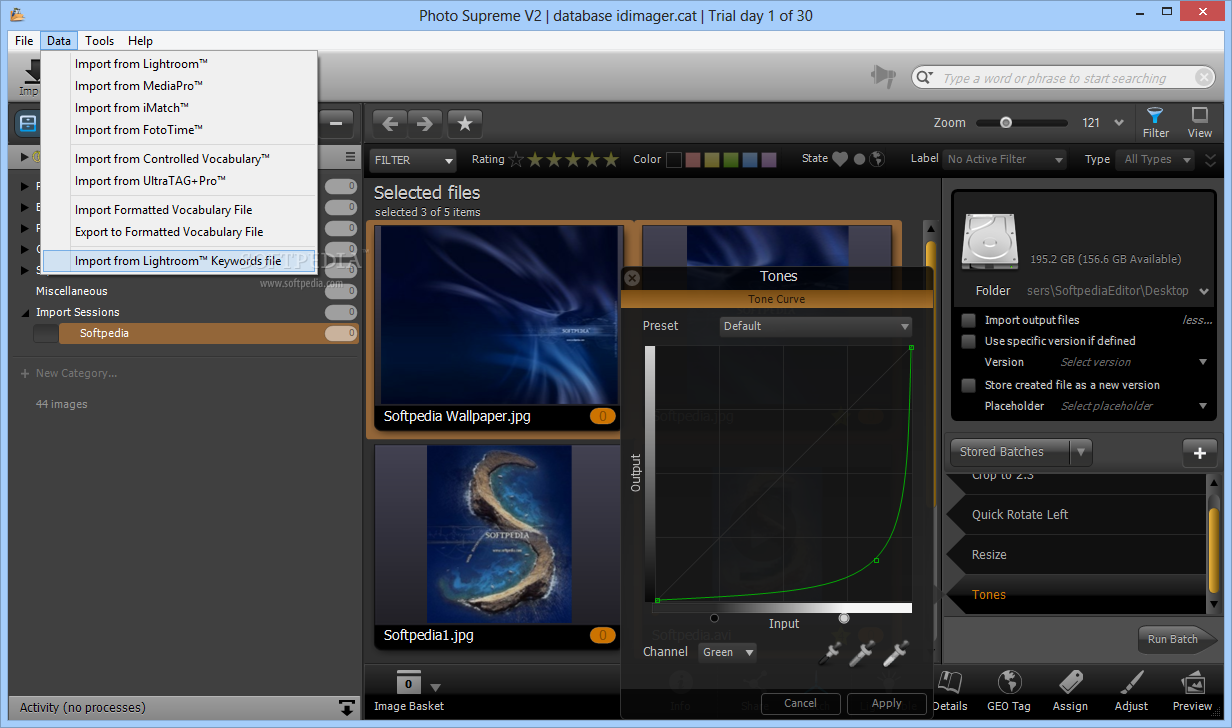Enable Store created file as new version
This screenshot has height=728, width=1232.
pos(968,385)
